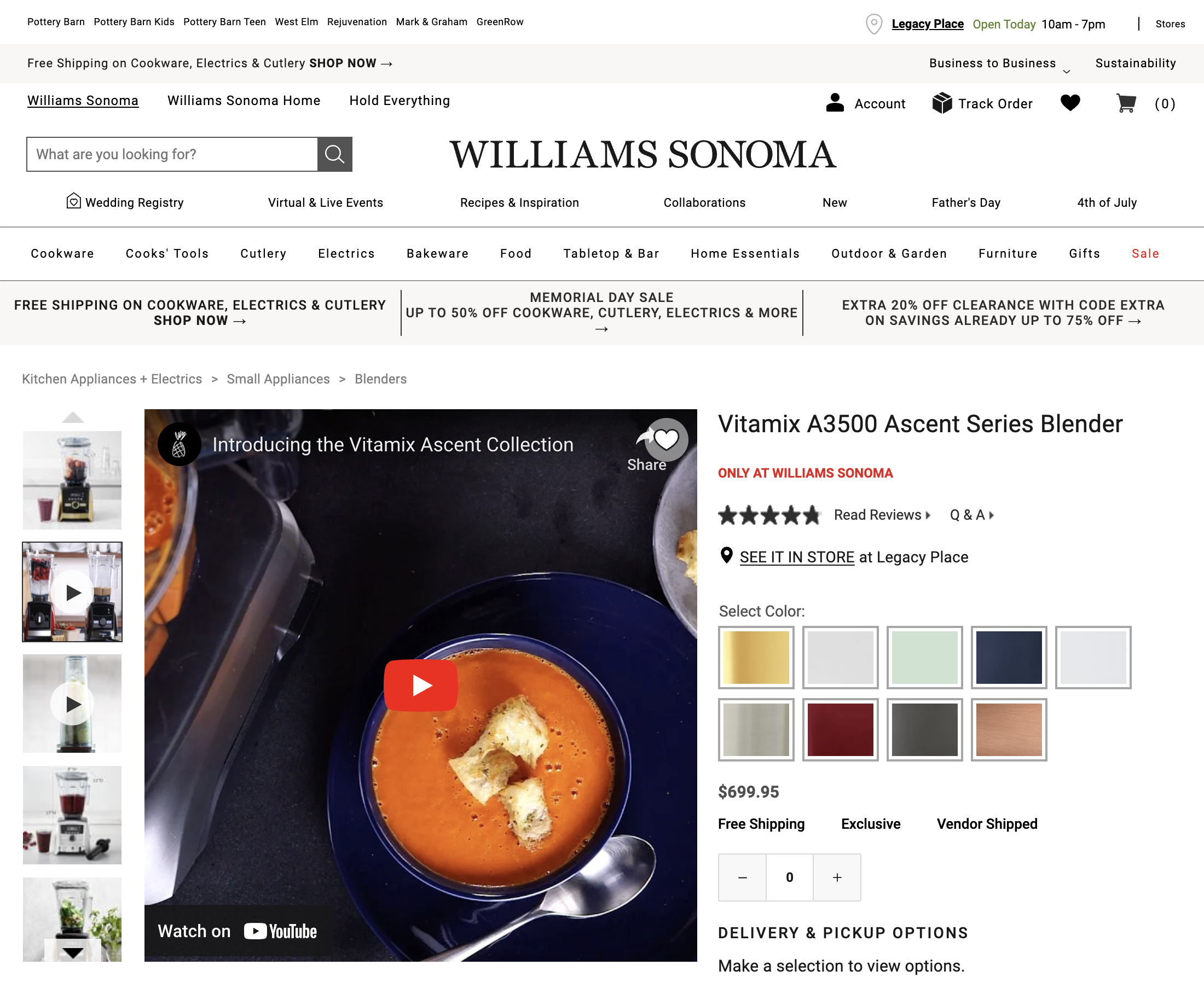
Task: Open the Sale menu item
Action: tap(1145, 254)
